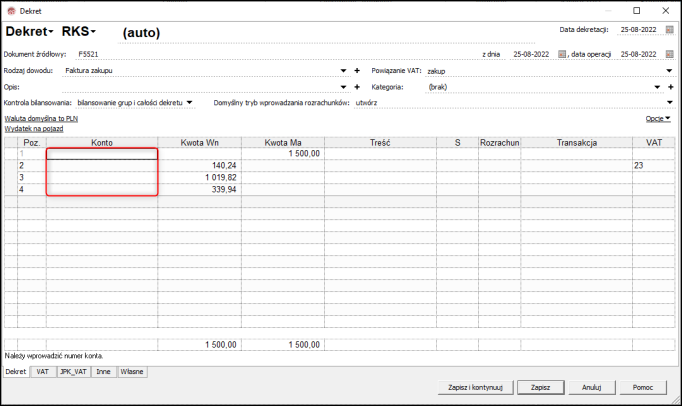Viewport: 682px width, 406px height.
Task: Add new Opis with plus icon
Action: tap(357, 87)
